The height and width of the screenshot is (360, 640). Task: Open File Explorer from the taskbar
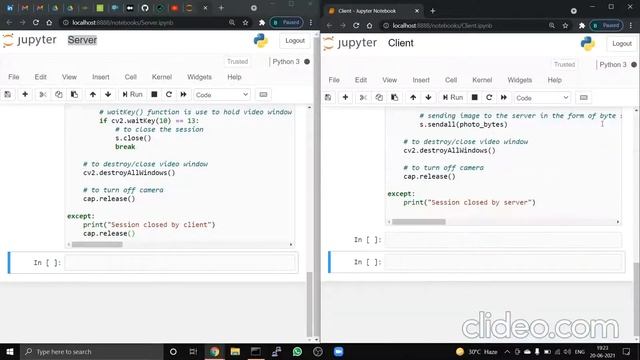tap(235, 351)
